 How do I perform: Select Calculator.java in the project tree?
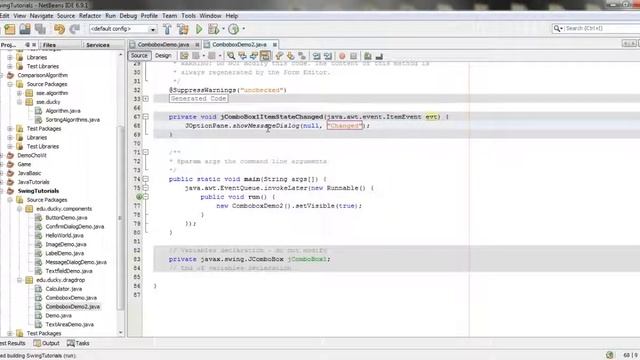coord(64,289)
